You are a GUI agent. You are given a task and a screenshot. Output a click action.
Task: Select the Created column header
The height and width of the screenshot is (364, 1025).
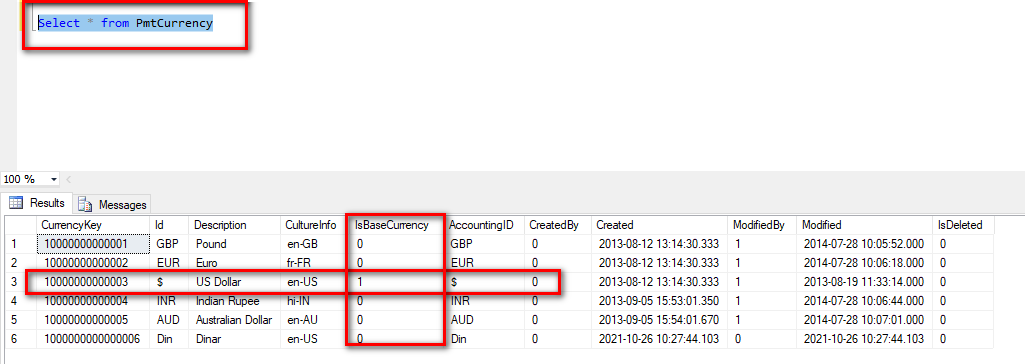pyautogui.click(x=660, y=225)
